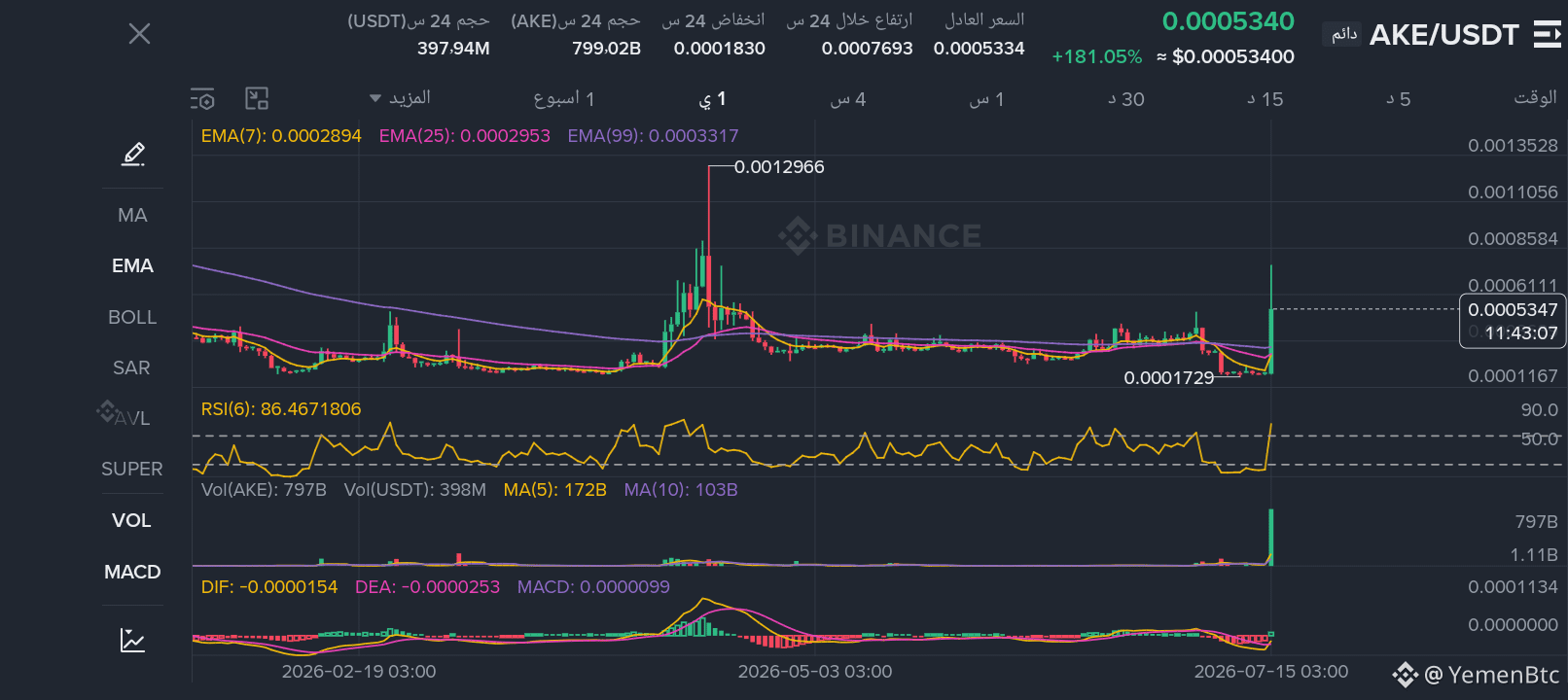Click the MA(10): 103B volume label
This screenshot has width=1568, height=700.
681,490
